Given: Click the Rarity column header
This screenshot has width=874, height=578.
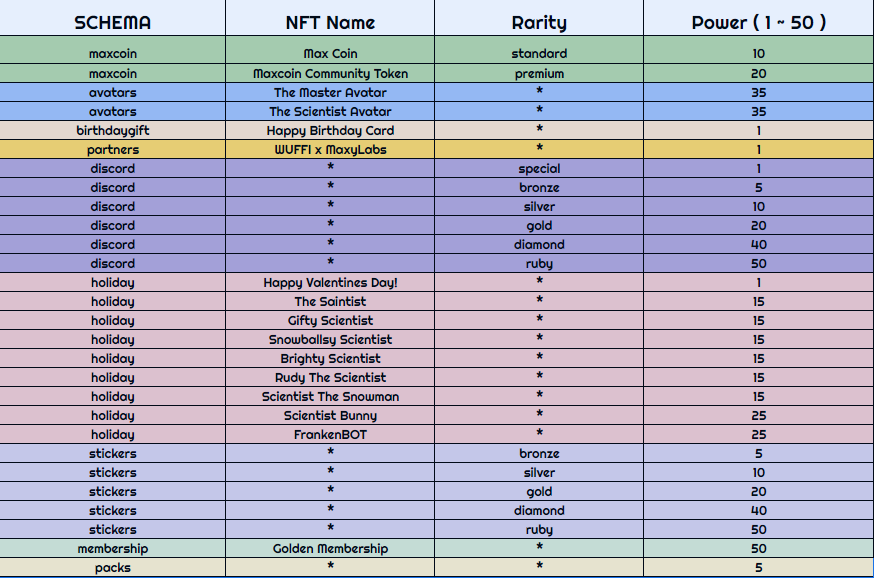Looking at the screenshot, I should (539, 22).
